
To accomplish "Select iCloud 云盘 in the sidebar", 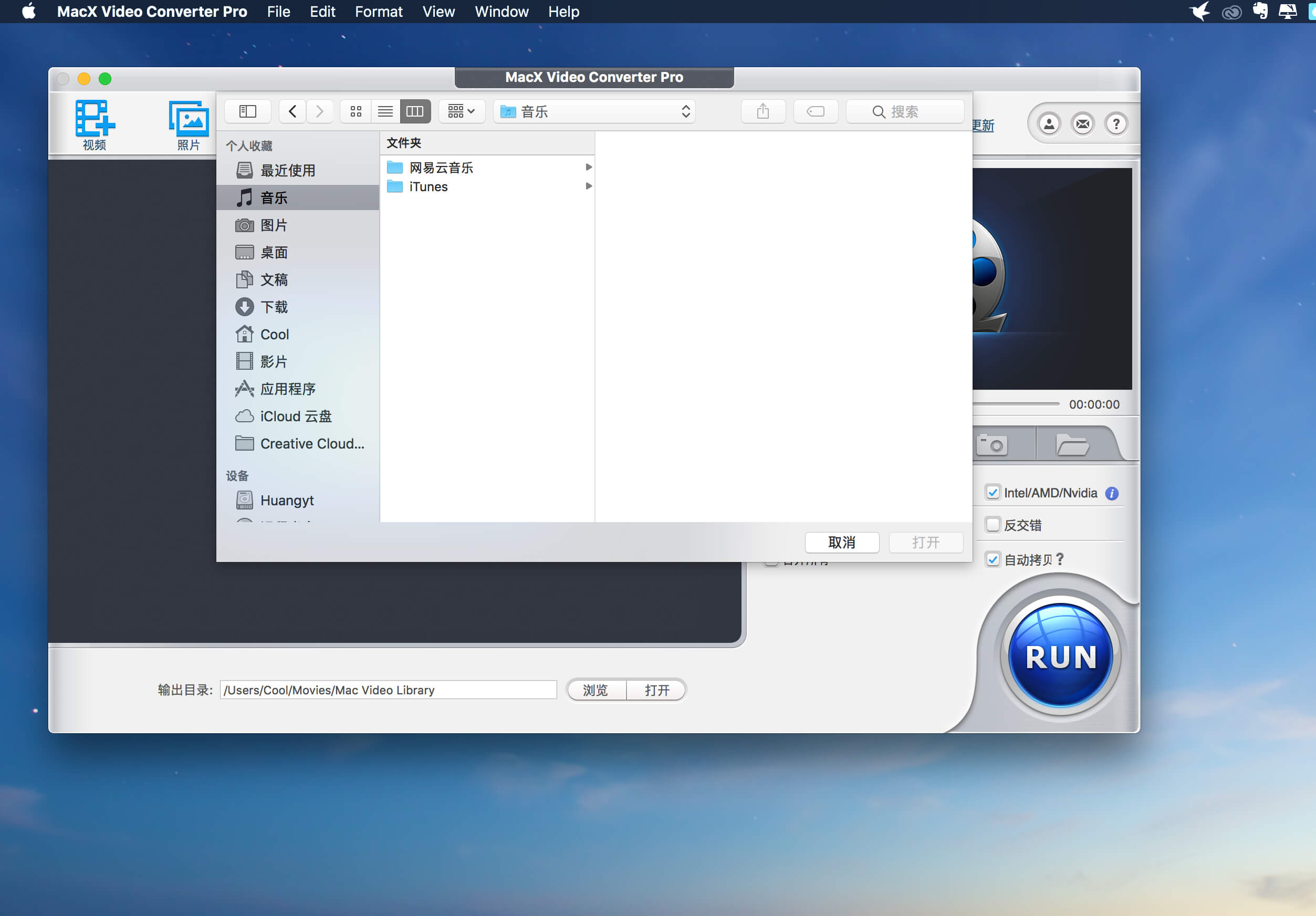I will tap(298, 416).
